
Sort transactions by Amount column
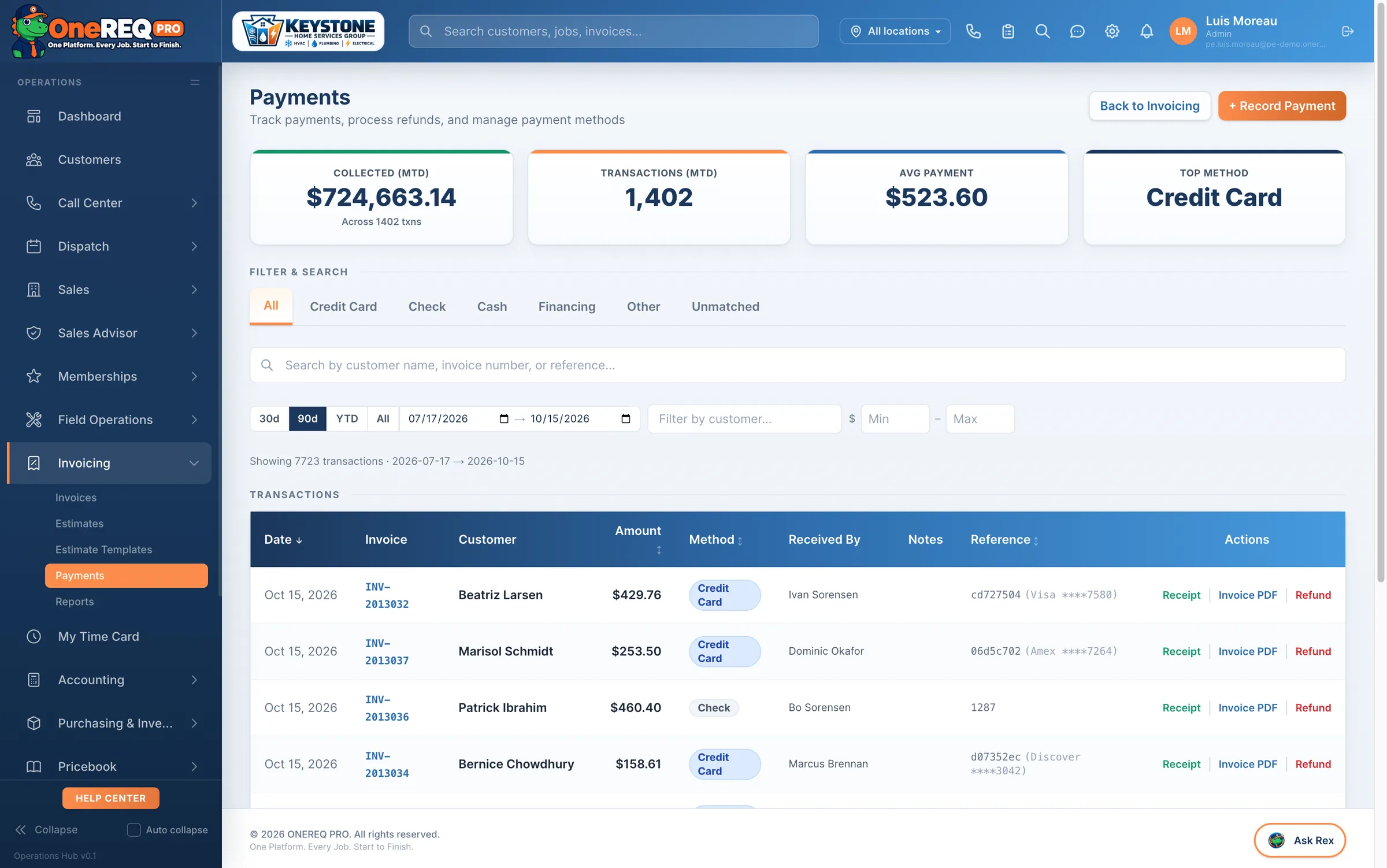click(x=638, y=539)
